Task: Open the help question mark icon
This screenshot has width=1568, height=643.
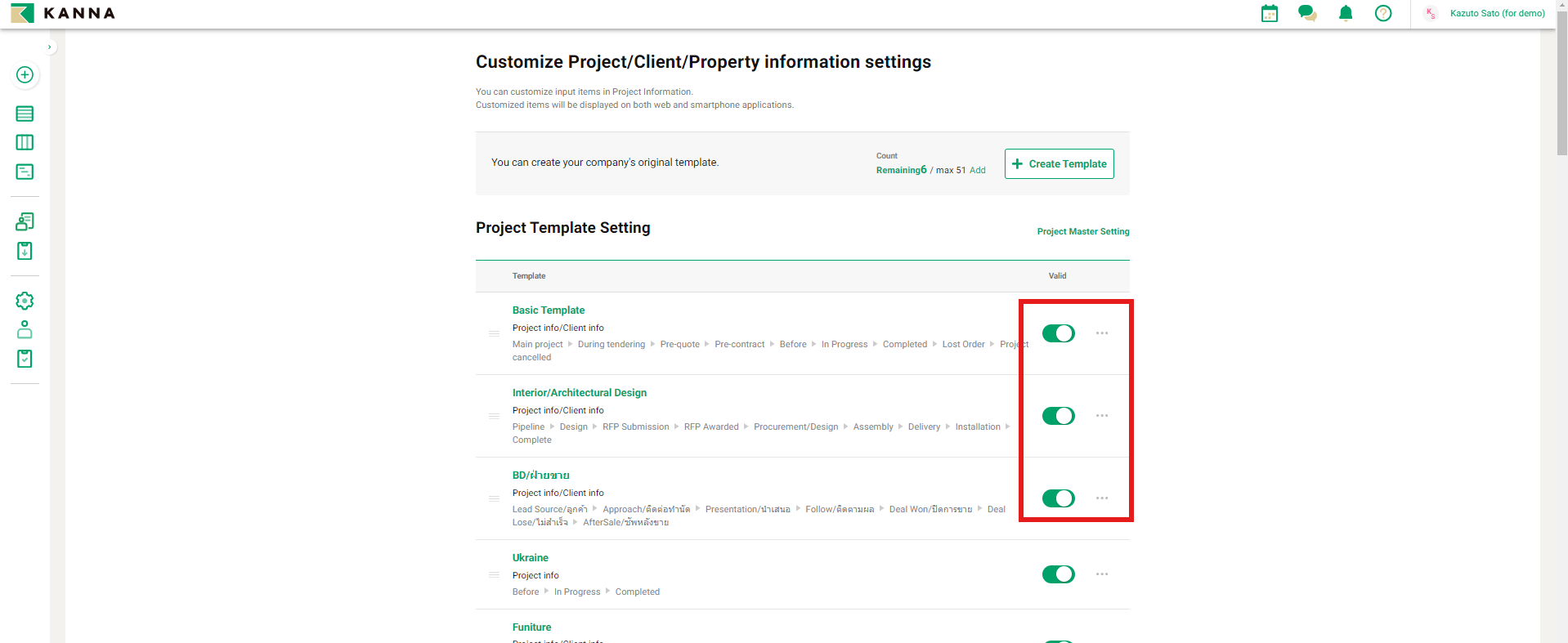Action: coord(1383,13)
